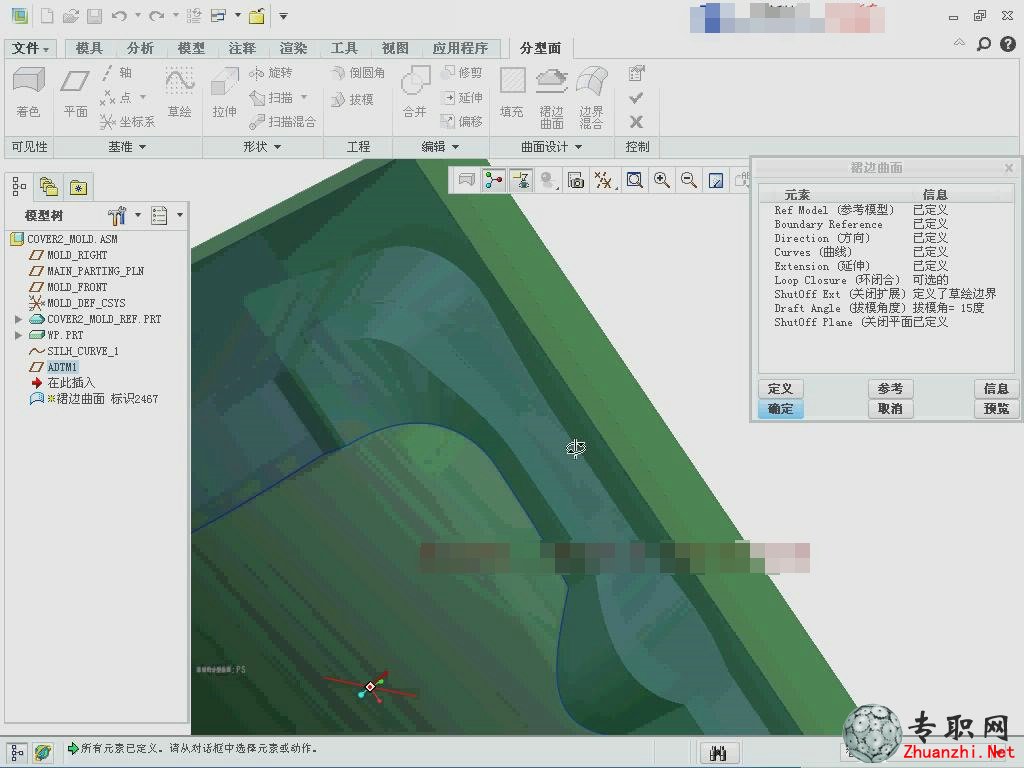Click the 参考 button in skirt dialog
1024x768 pixels.
(890, 389)
